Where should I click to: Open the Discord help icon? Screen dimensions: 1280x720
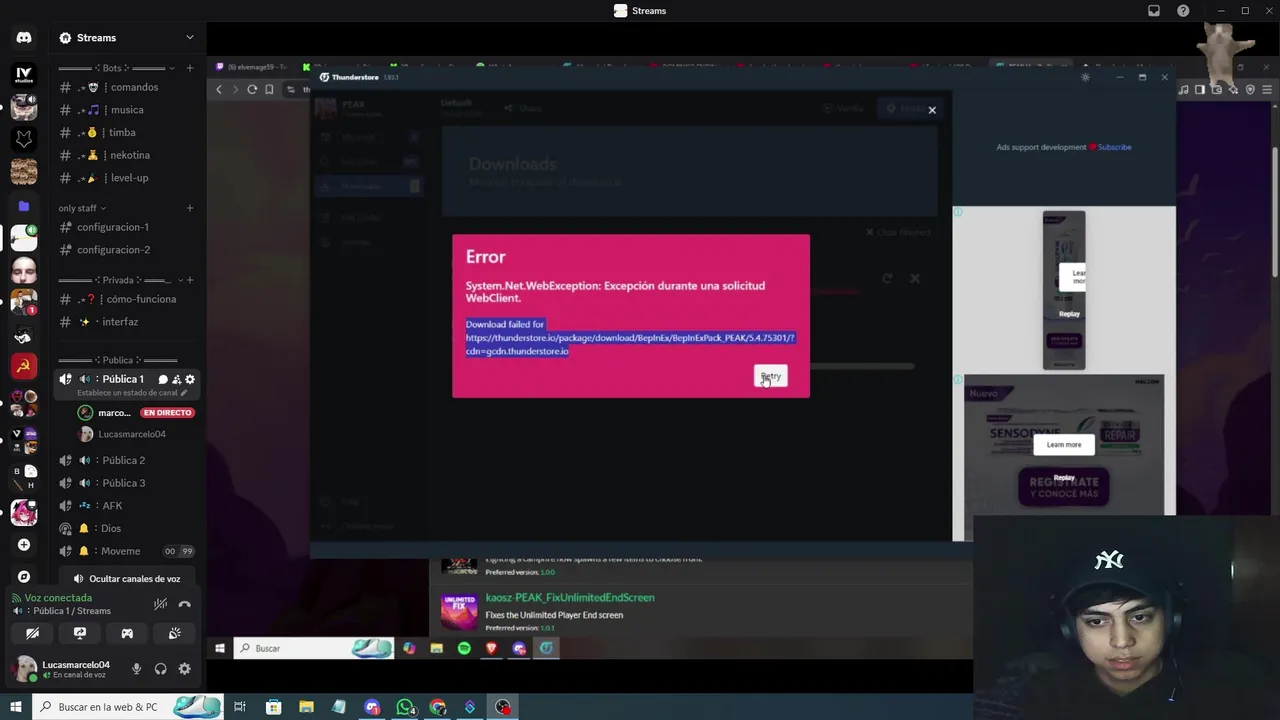pos(1184,11)
